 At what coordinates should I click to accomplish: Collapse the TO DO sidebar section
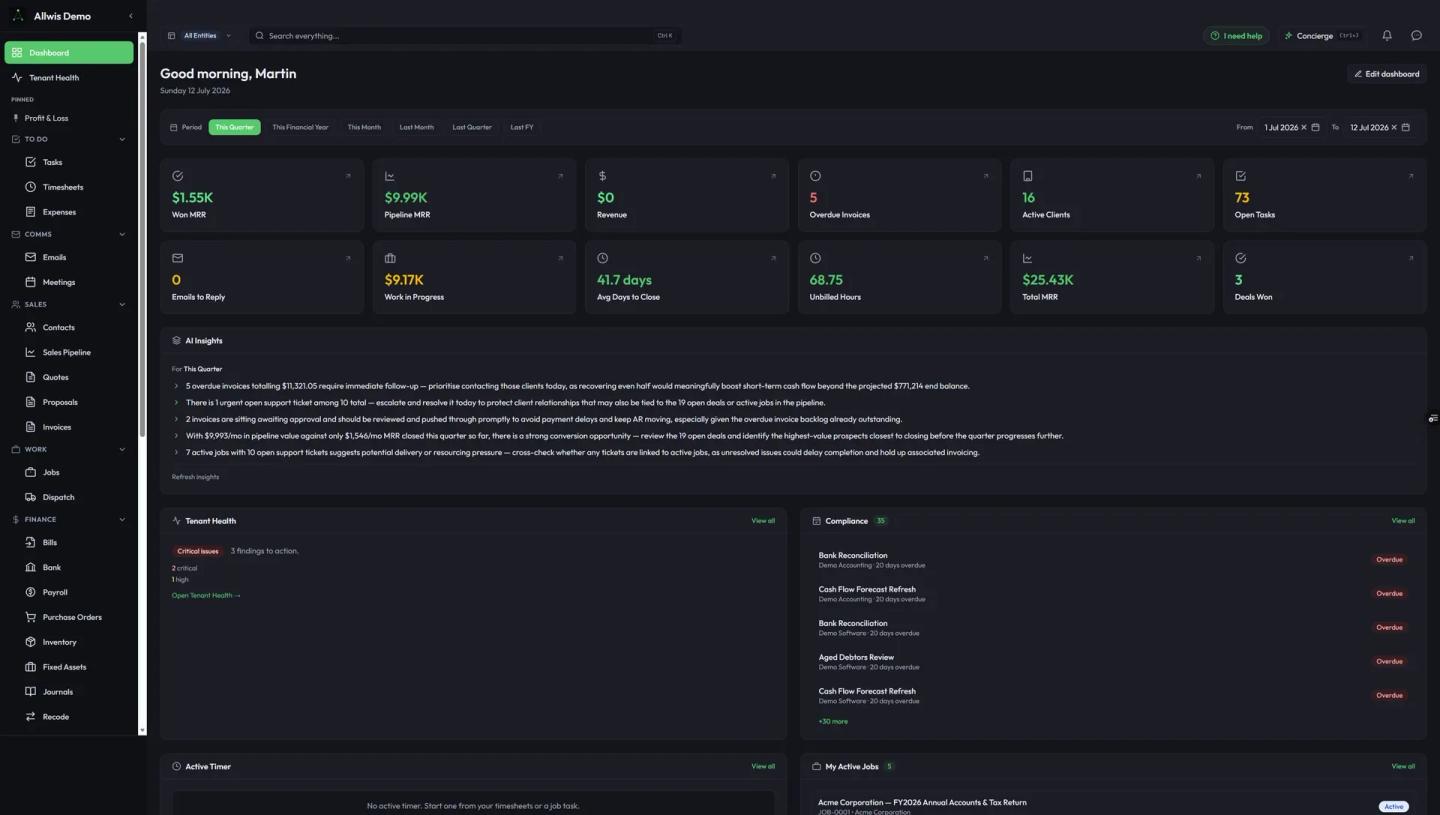(x=122, y=139)
